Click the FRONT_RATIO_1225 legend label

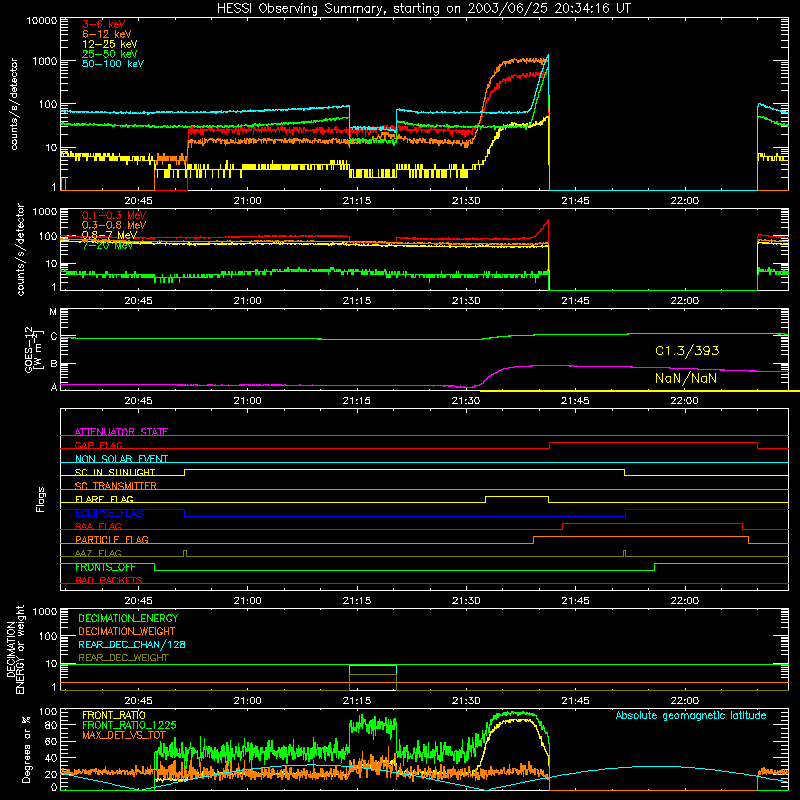coord(129,725)
